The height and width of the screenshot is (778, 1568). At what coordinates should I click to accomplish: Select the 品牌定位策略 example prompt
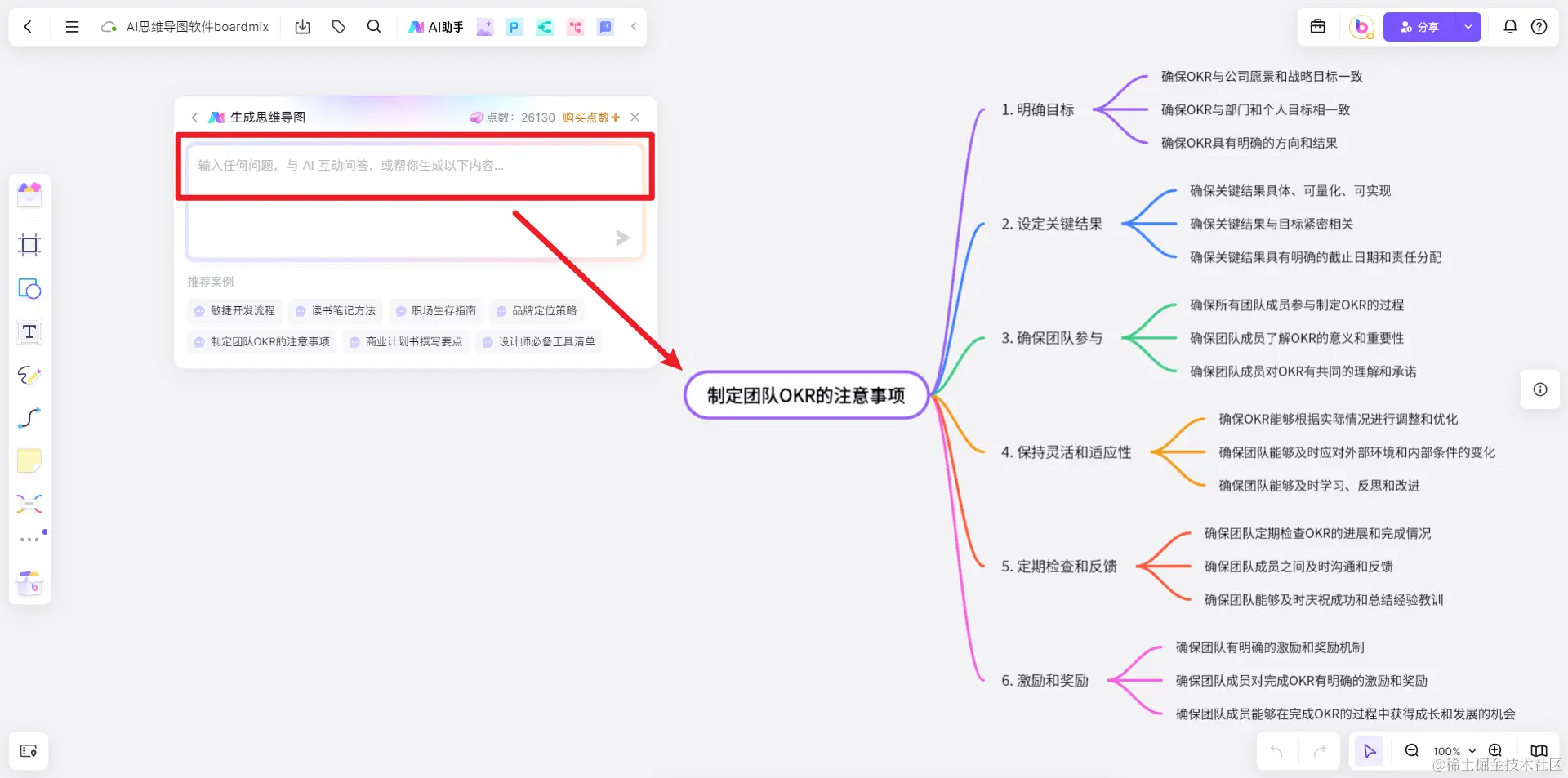(x=537, y=310)
